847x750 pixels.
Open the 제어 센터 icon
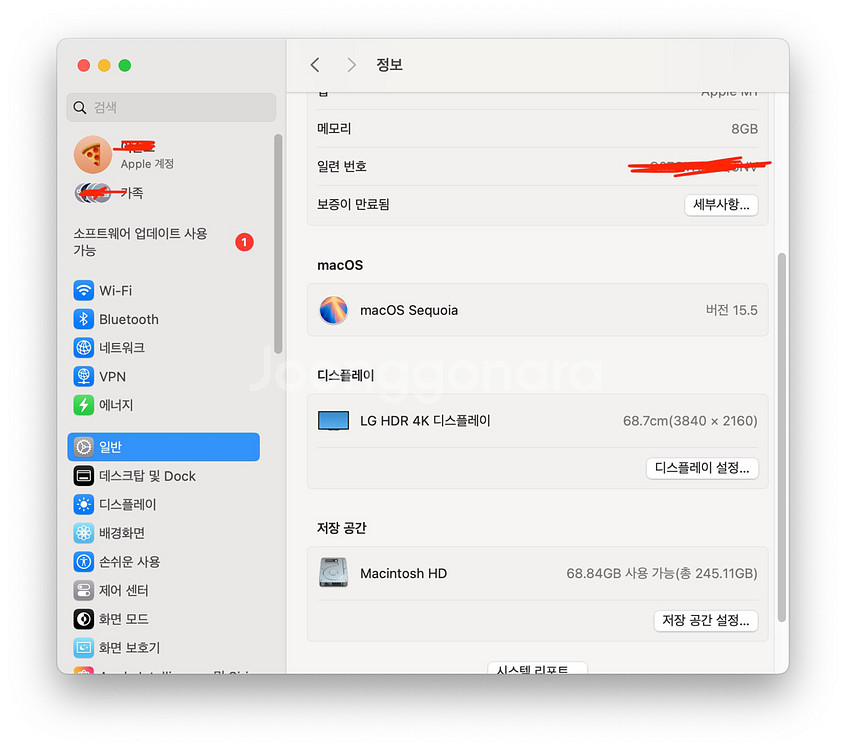point(83,590)
